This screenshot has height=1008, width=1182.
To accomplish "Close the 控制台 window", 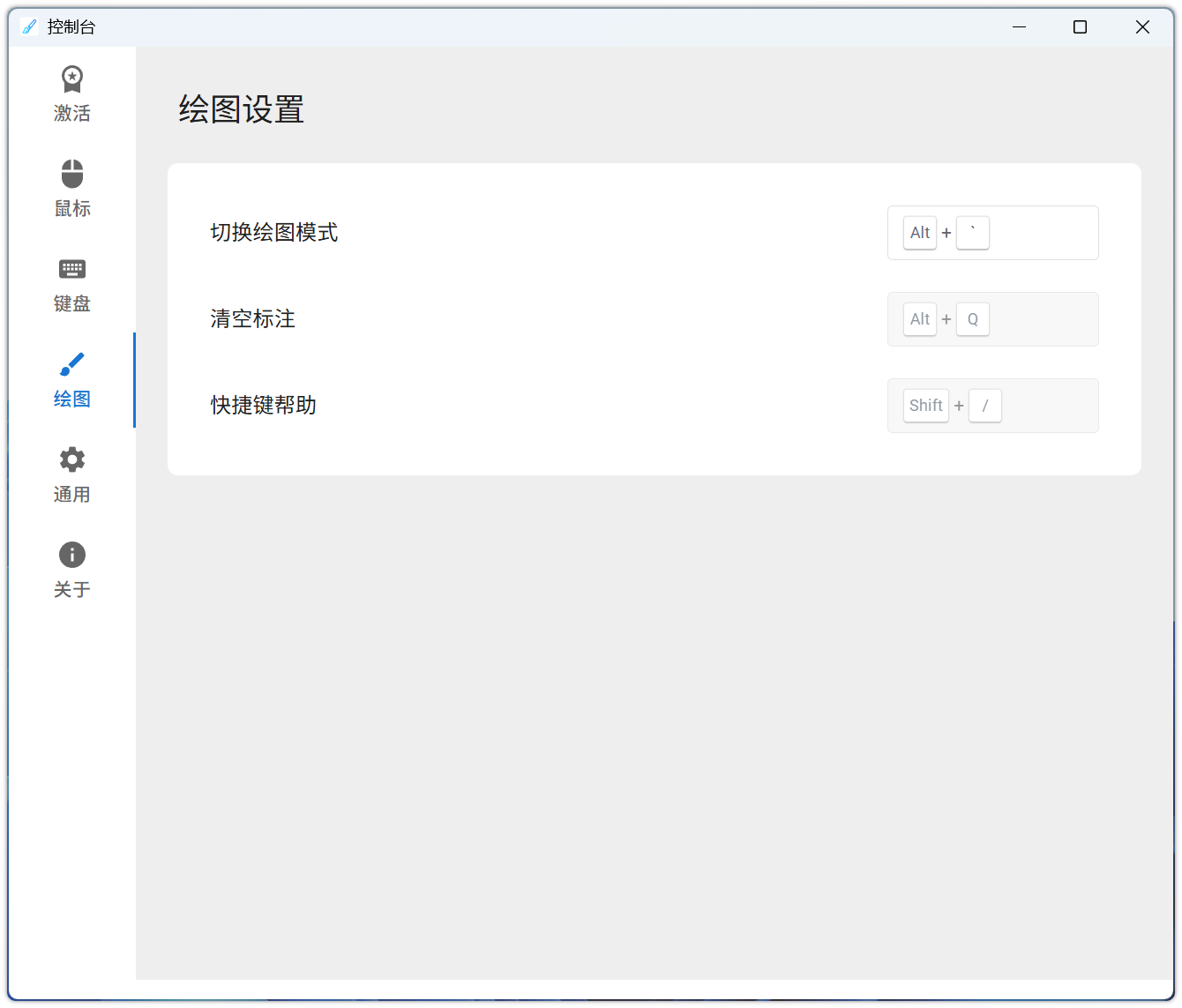I will (x=1142, y=27).
